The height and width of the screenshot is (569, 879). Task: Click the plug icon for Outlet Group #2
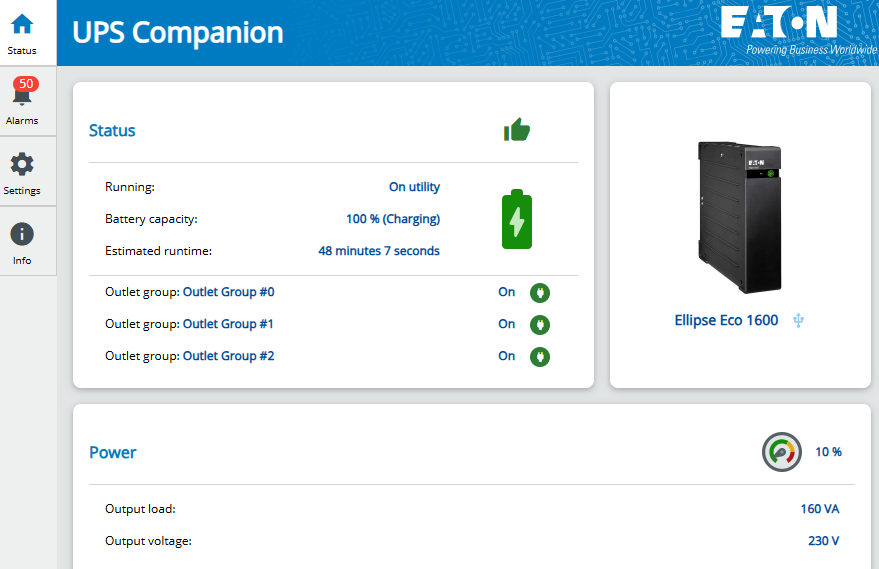(x=540, y=357)
